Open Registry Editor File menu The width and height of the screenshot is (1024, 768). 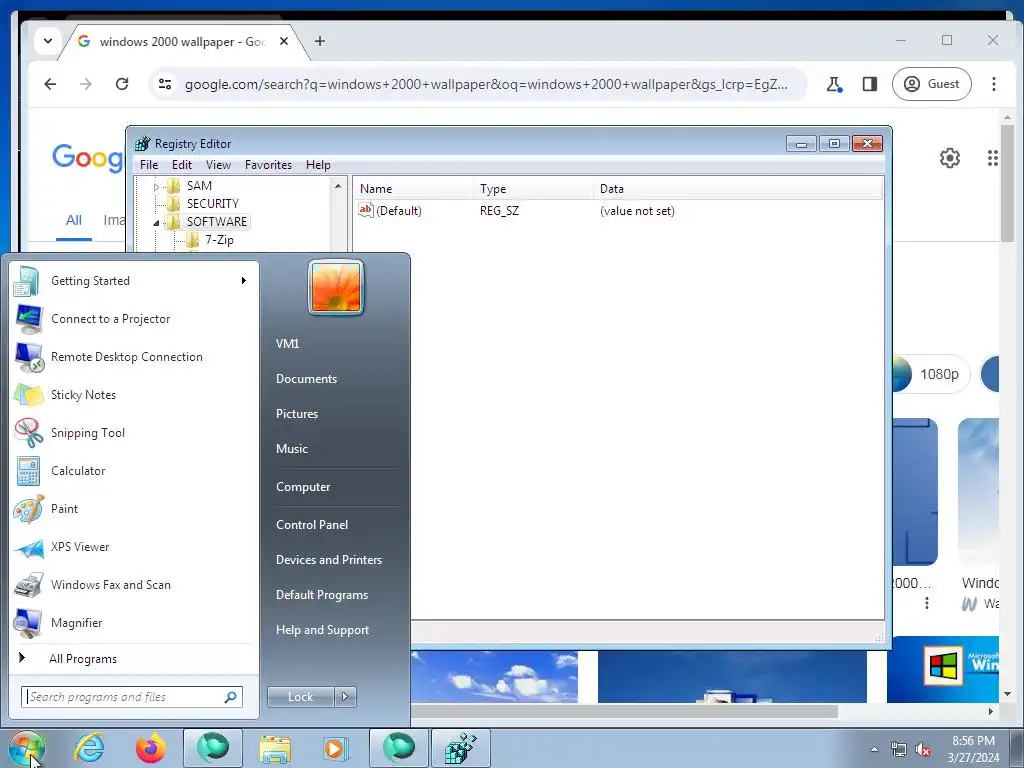(x=149, y=165)
